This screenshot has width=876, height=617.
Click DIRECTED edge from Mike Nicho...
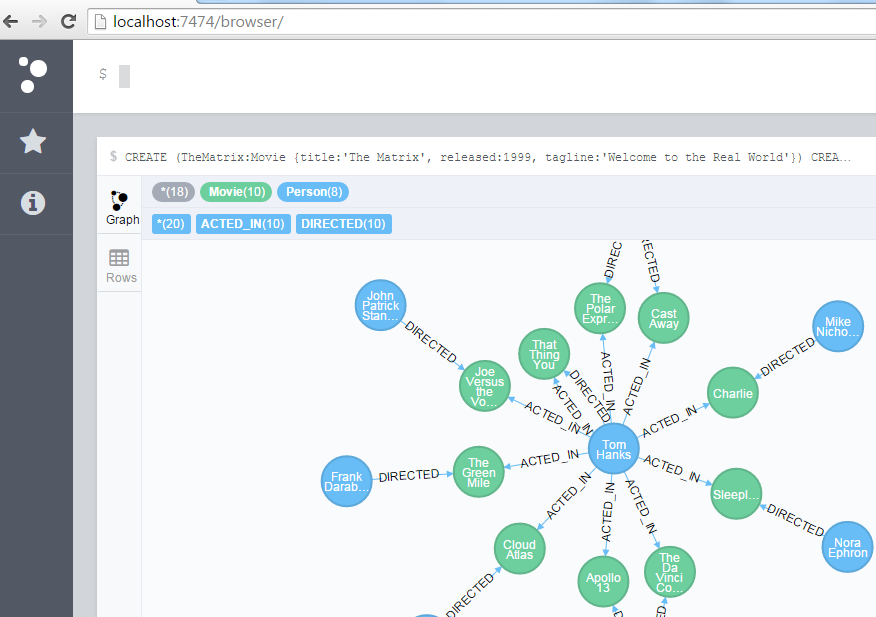tap(787, 358)
